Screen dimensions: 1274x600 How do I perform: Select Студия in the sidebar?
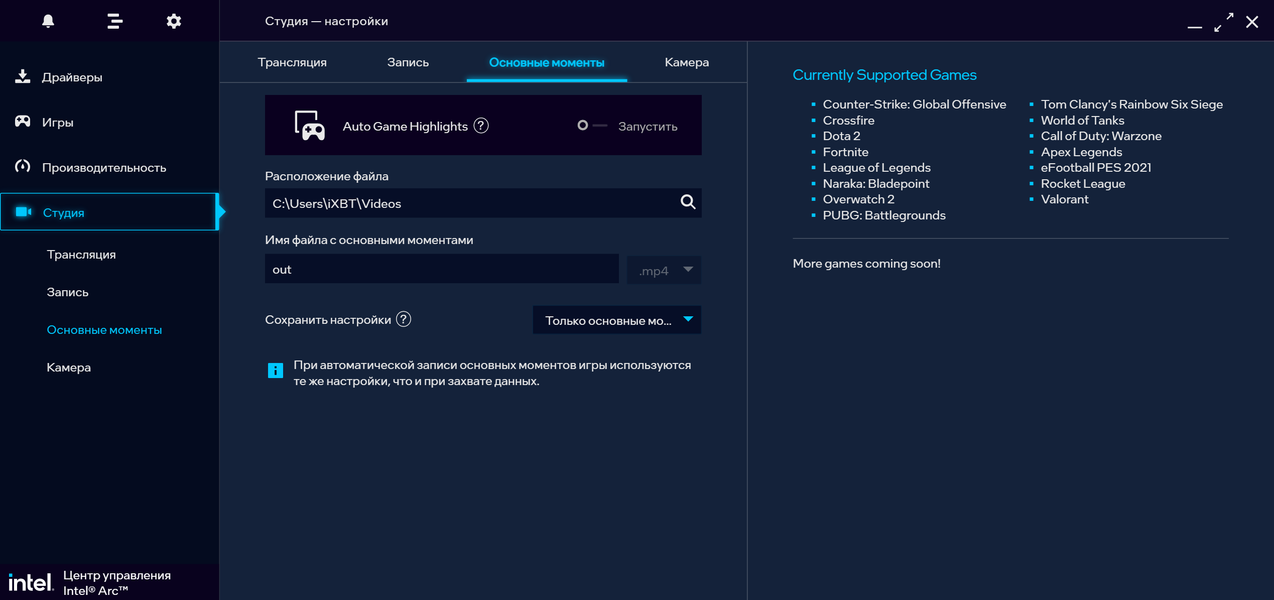109,212
